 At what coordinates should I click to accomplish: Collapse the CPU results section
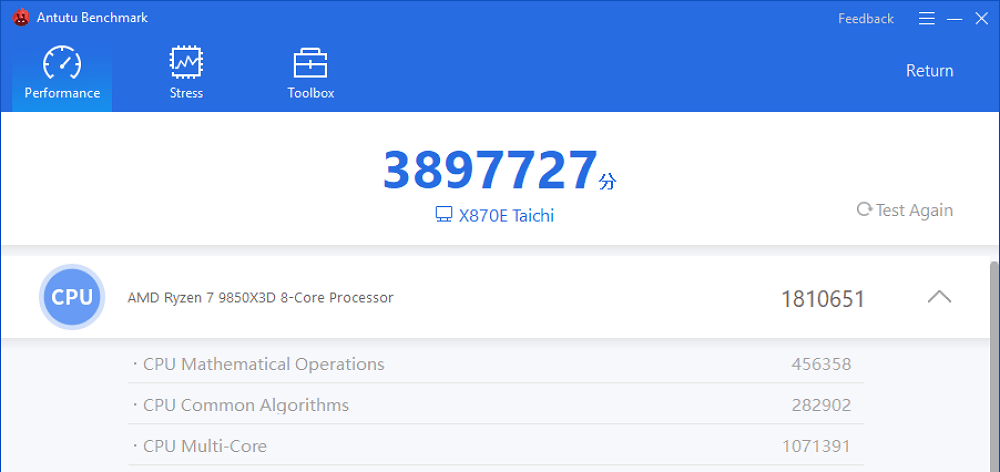tap(939, 297)
